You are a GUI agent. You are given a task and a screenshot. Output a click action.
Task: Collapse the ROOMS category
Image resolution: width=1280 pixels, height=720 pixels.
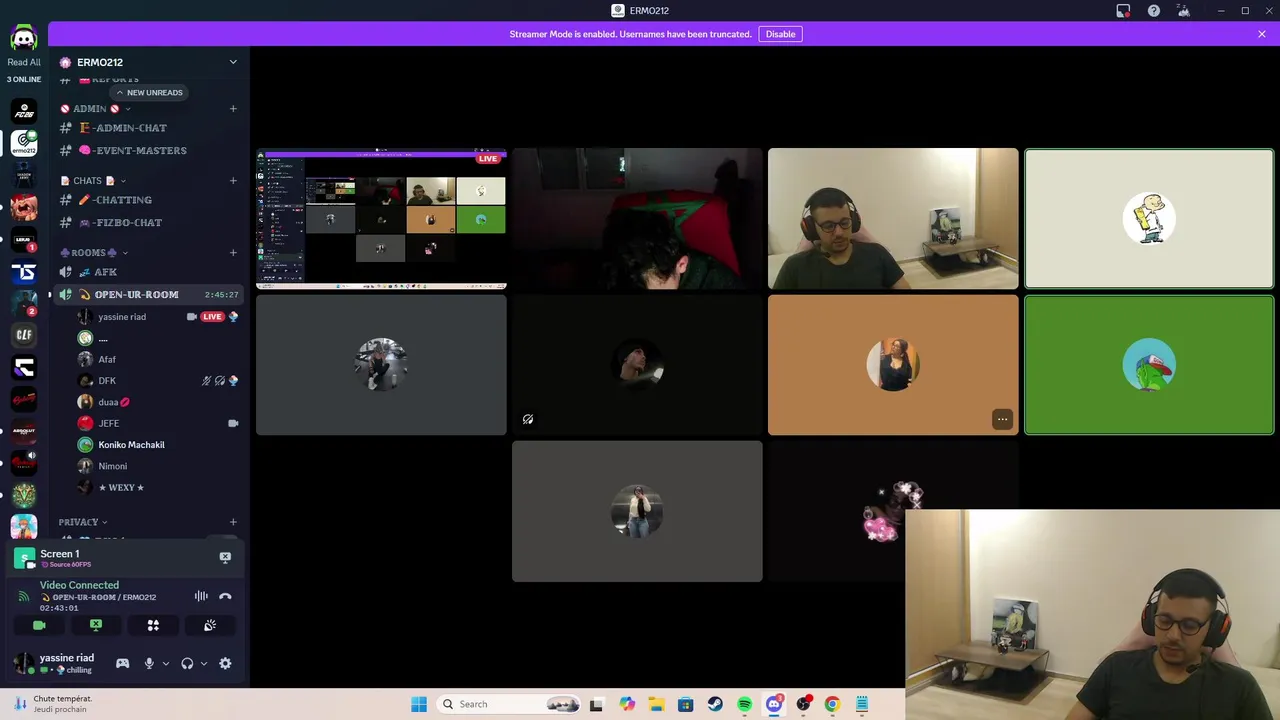coord(93,253)
